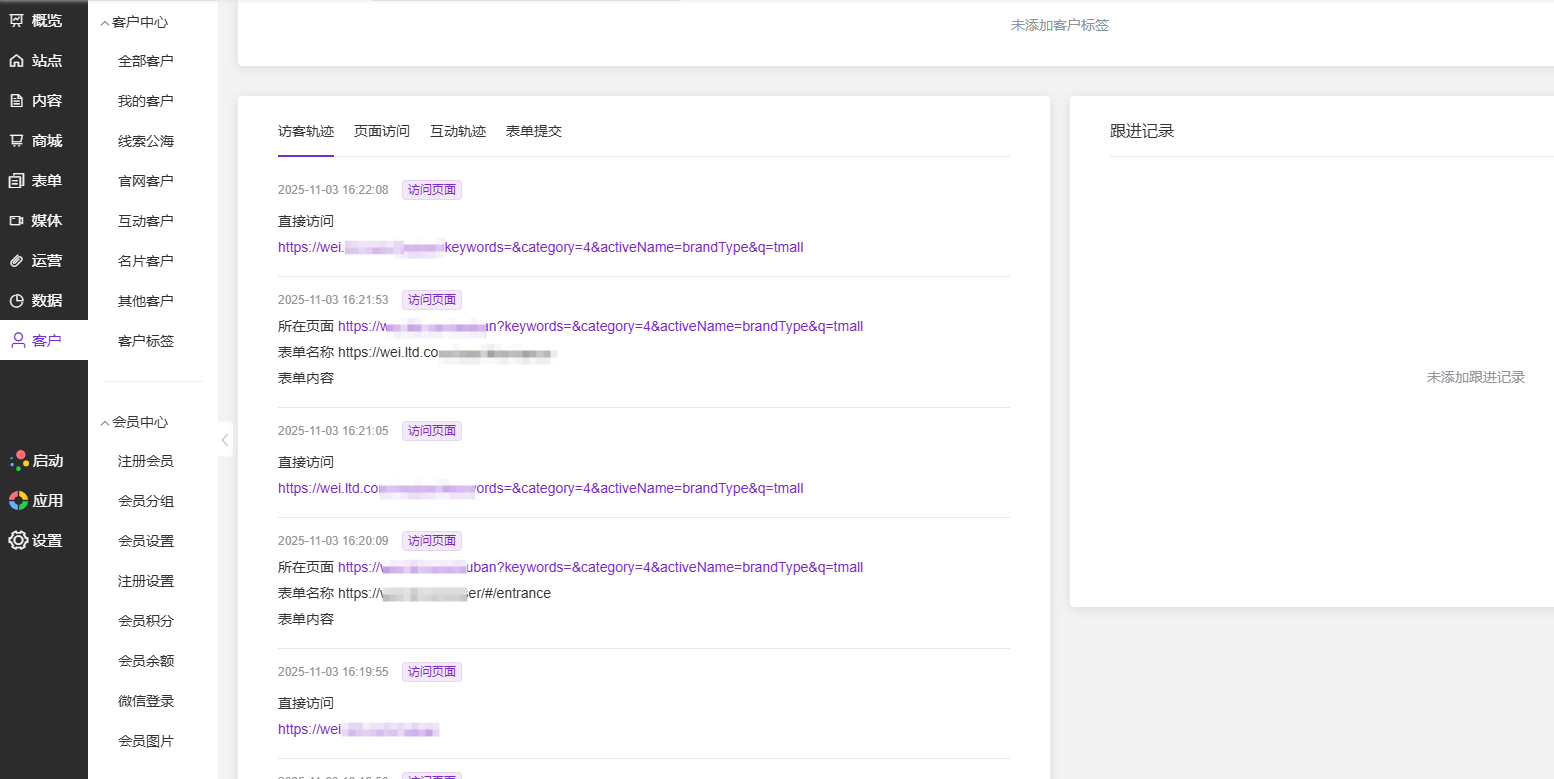Open the 应用 apps color wheel icon
Viewport: 1554px width, 779px height.
pos(18,501)
